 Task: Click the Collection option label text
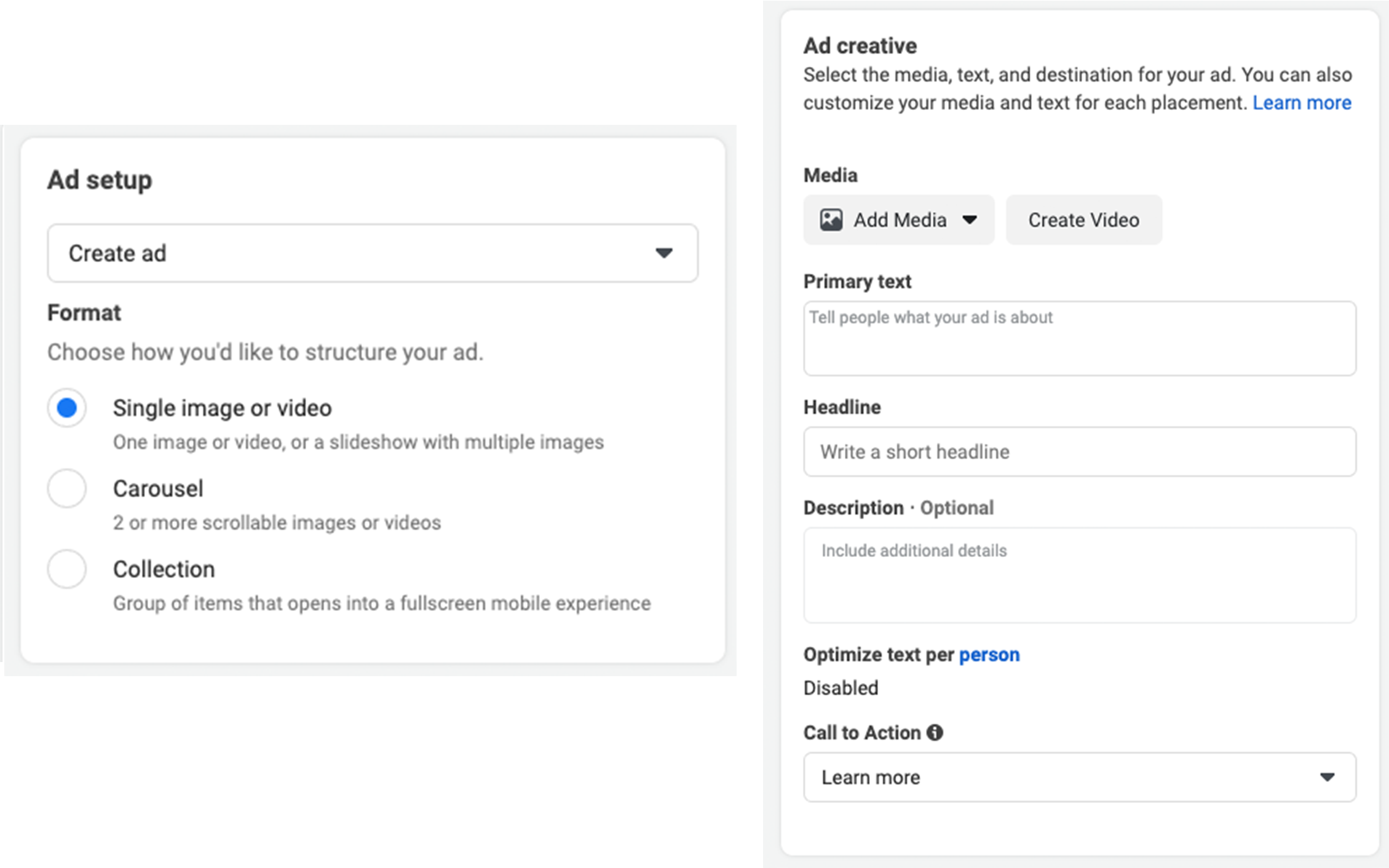point(164,569)
